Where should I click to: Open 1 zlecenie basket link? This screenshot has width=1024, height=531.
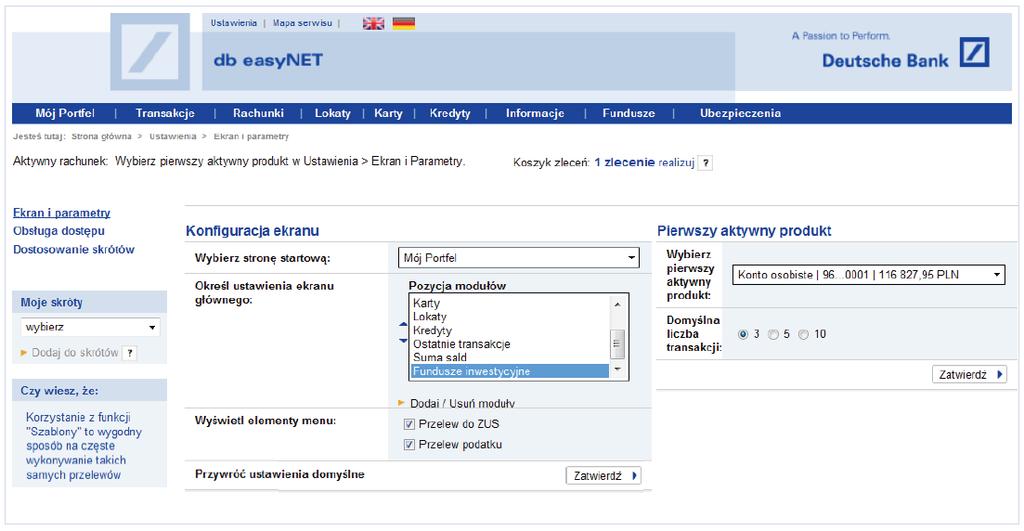(624, 163)
